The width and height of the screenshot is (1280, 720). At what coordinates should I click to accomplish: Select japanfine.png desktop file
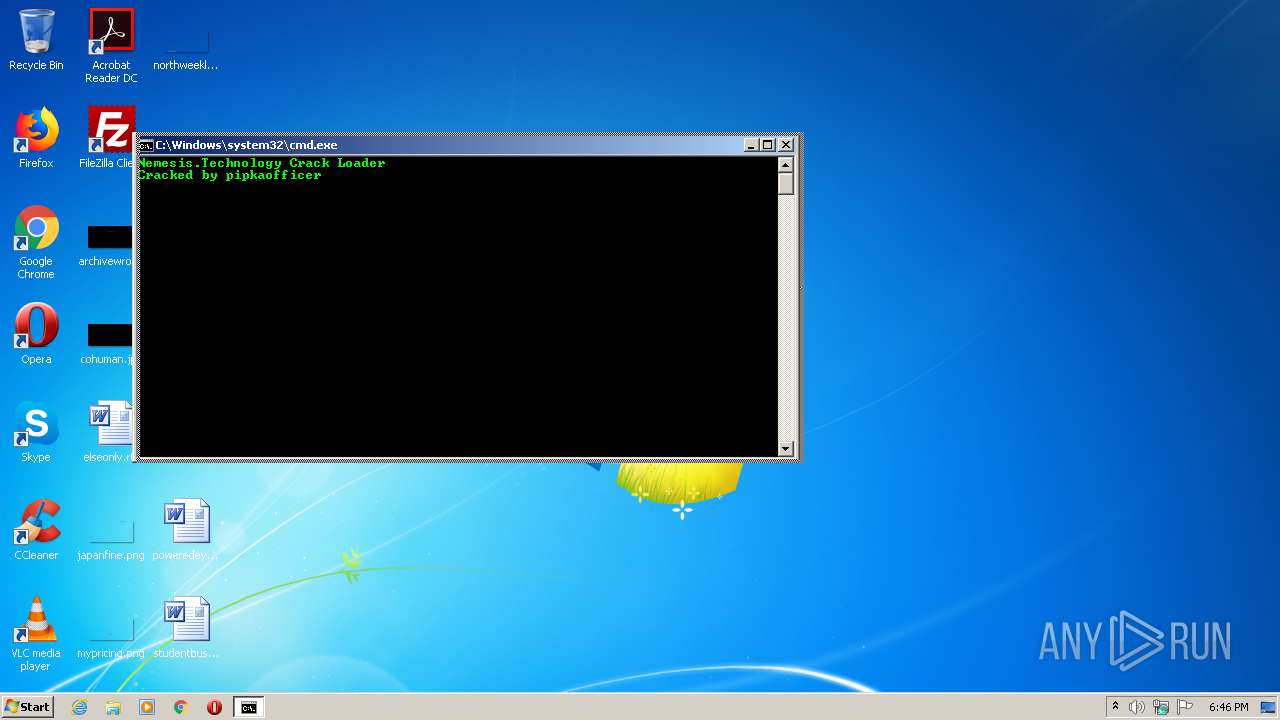point(111,540)
